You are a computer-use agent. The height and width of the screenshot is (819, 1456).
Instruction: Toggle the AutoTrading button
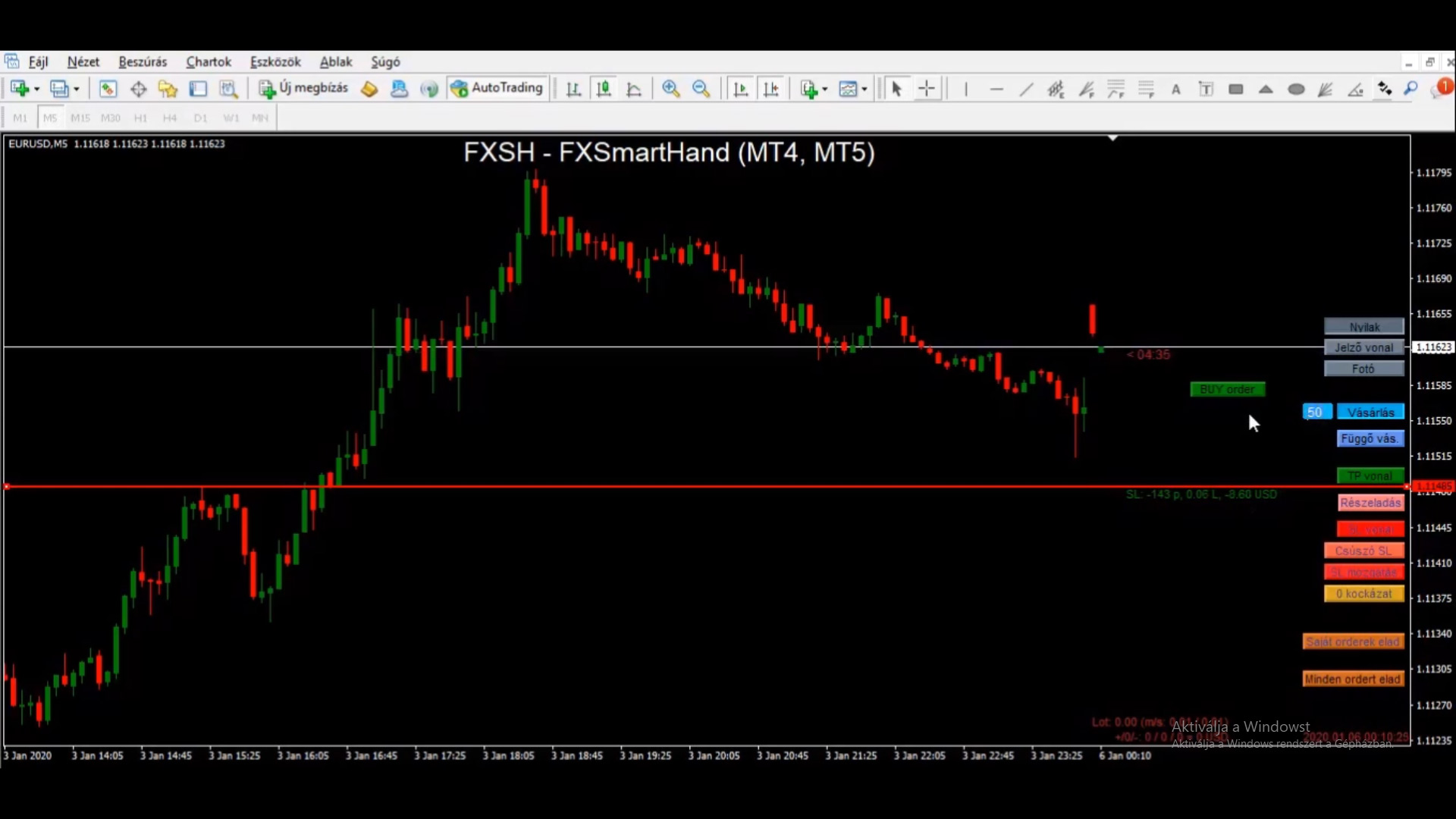pos(497,88)
